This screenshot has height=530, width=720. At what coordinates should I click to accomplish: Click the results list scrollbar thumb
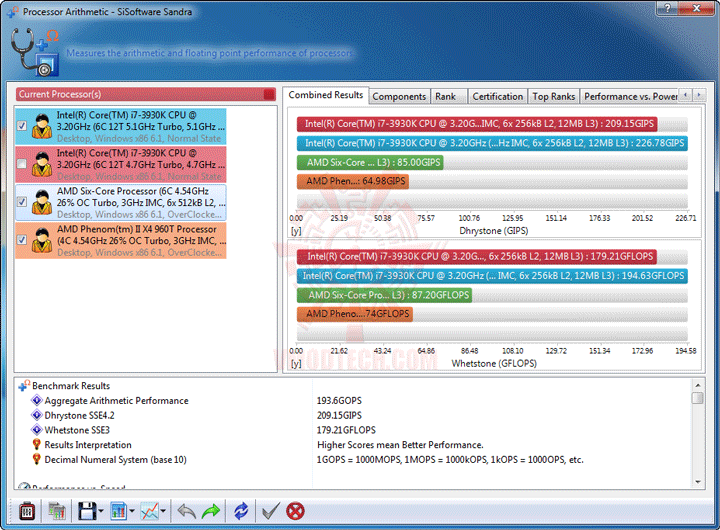point(698,398)
